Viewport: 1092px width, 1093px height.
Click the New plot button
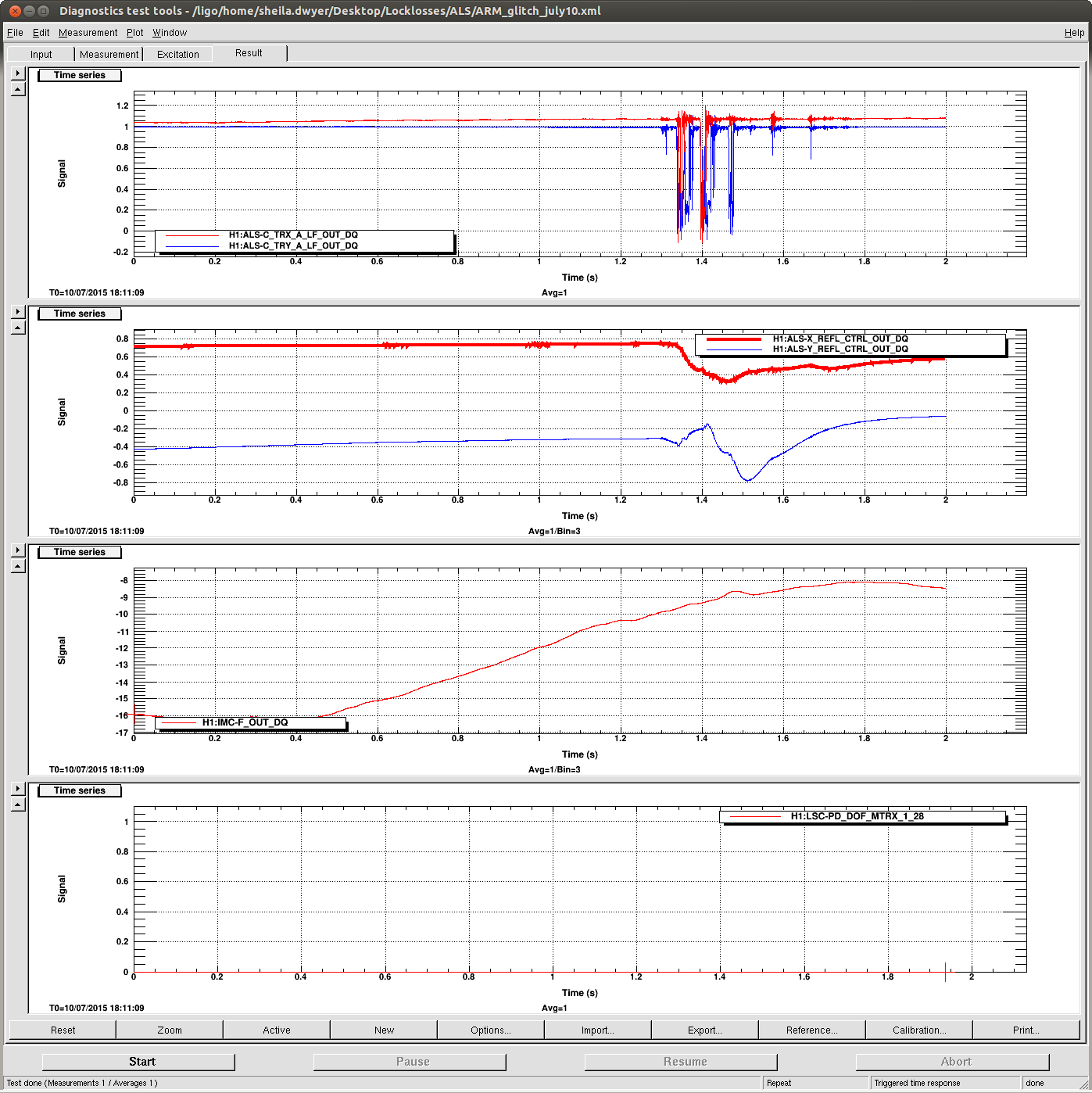tap(384, 1030)
